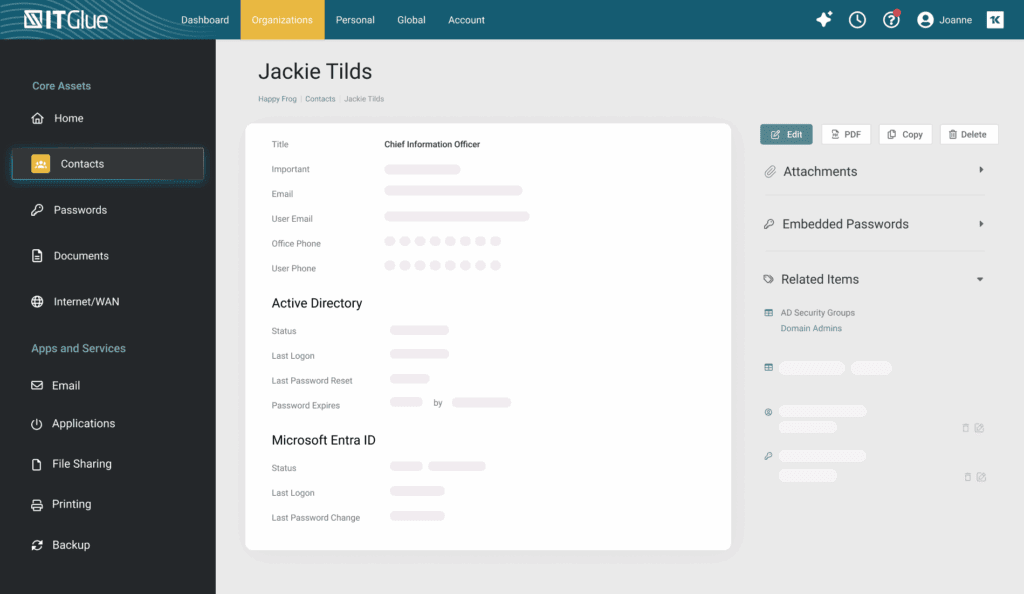Expand the Embedded Passwords section

coord(981,224)
